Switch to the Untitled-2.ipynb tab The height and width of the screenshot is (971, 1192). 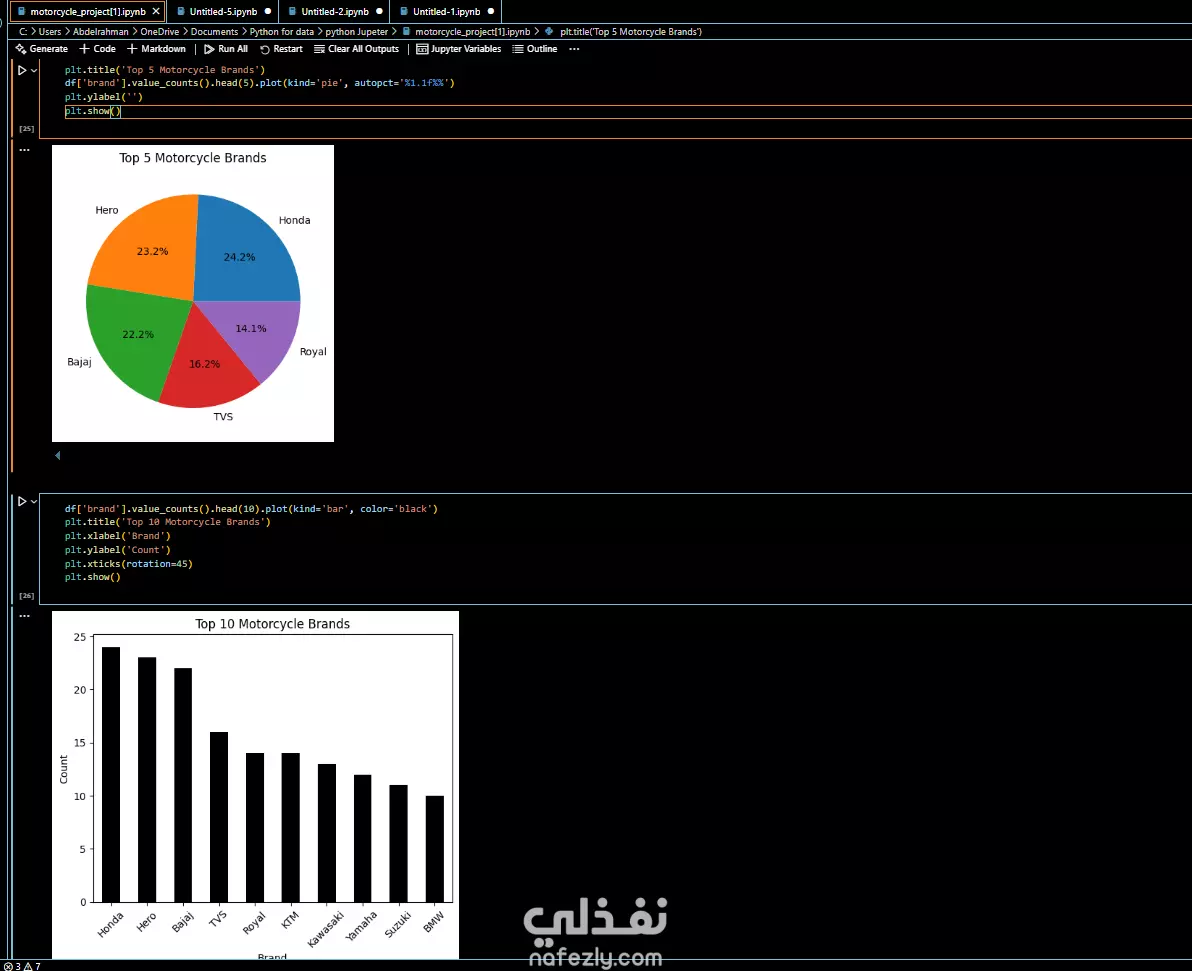(334, 11)
